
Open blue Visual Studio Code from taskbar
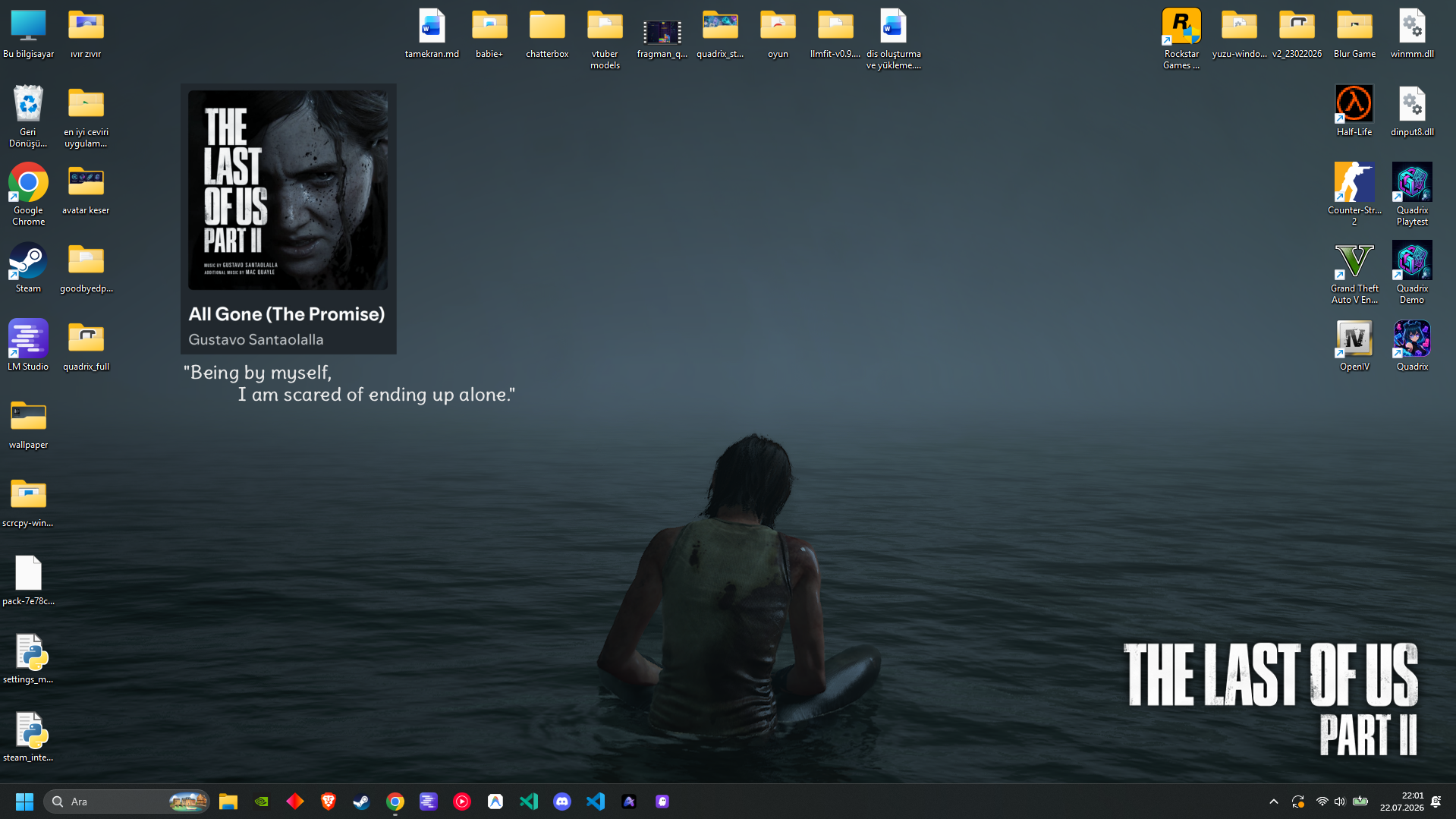click(x=596, y=802)
